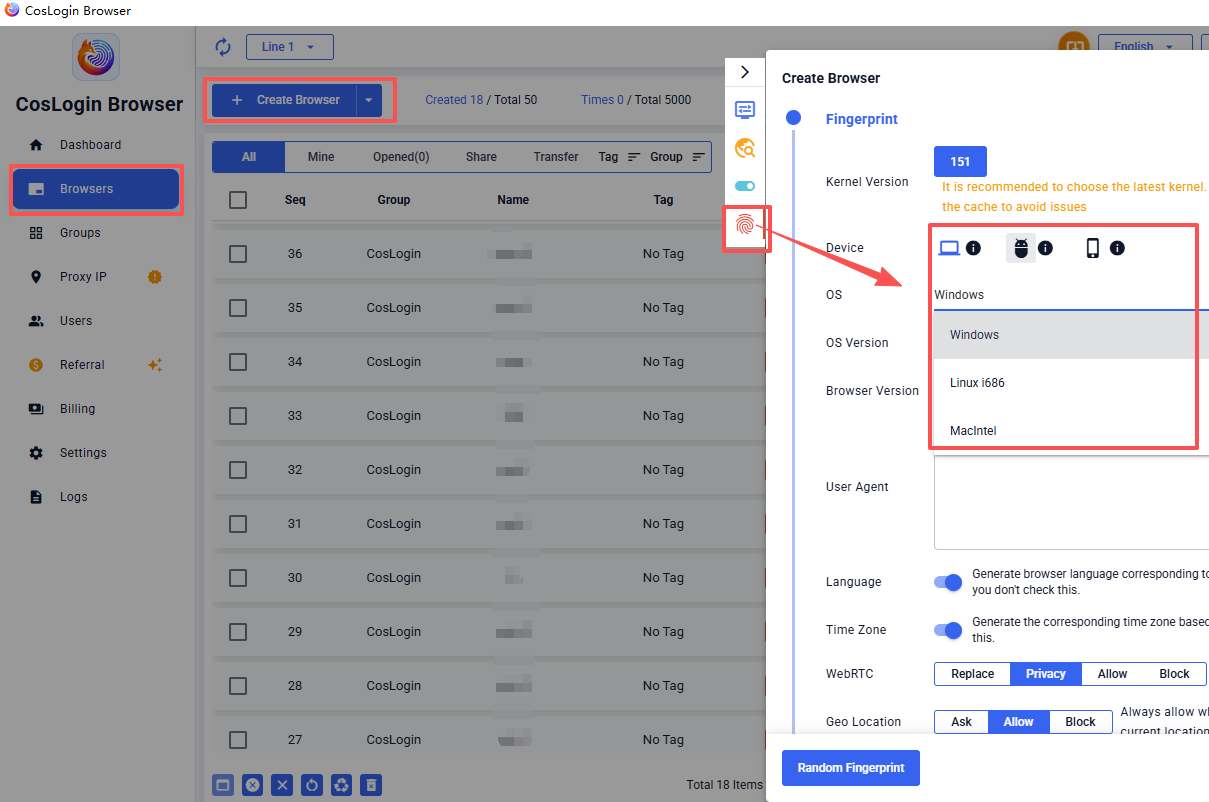The image size is (1209, 802).
Task: Open the Proxy IP page in sidebar
Action: point(96,277)
